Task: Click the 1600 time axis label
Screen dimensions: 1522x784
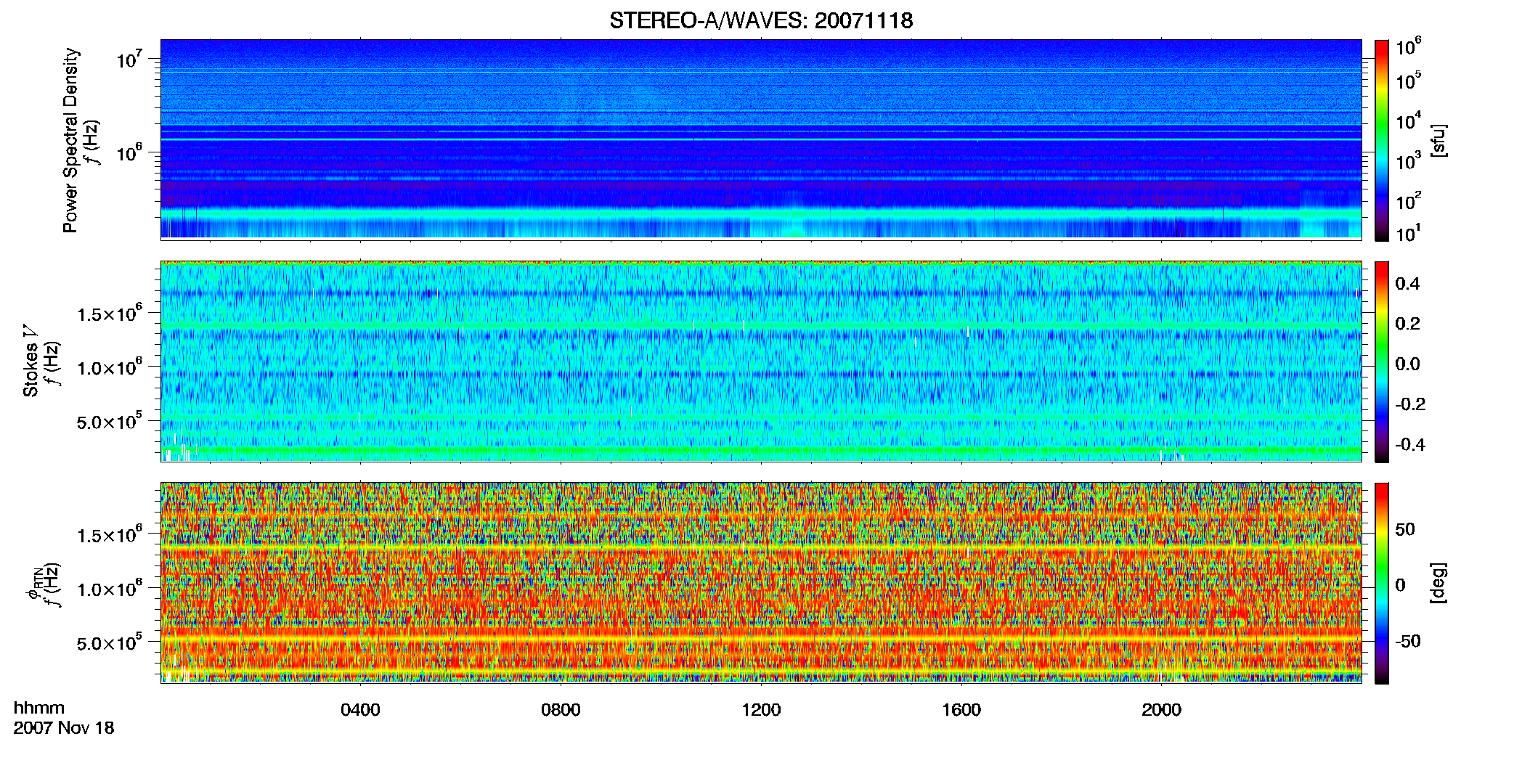Action: 961,710
